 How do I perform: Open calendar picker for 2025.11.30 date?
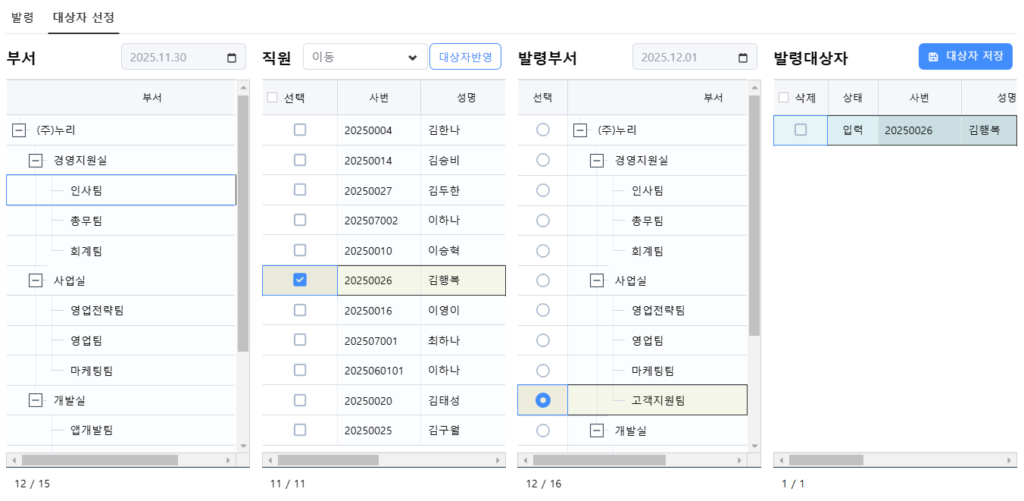(232, 58)
